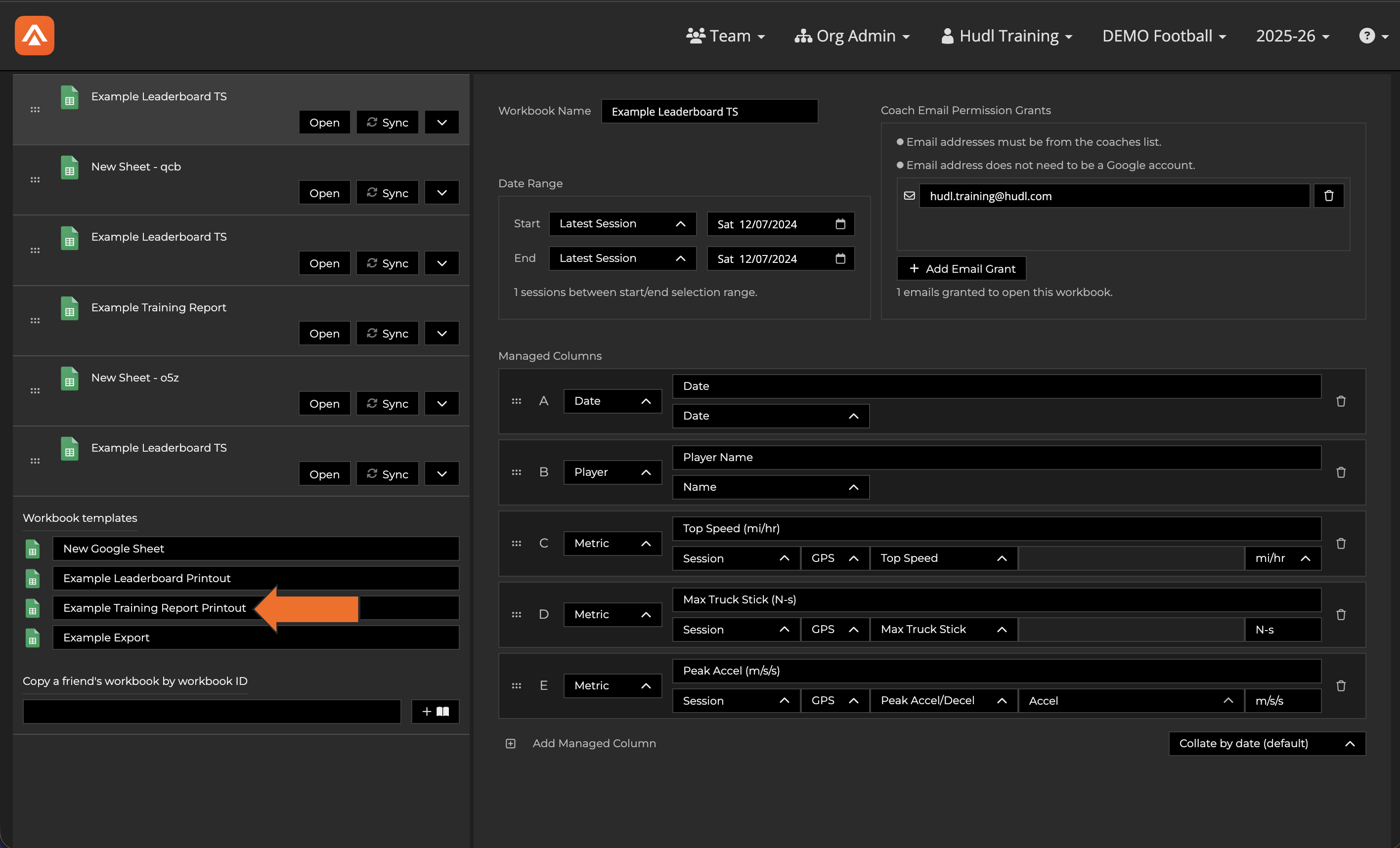Click Max Truck Stick (N-s) title field
This screenshot has height=848, width=1400.
pos(997,600)
